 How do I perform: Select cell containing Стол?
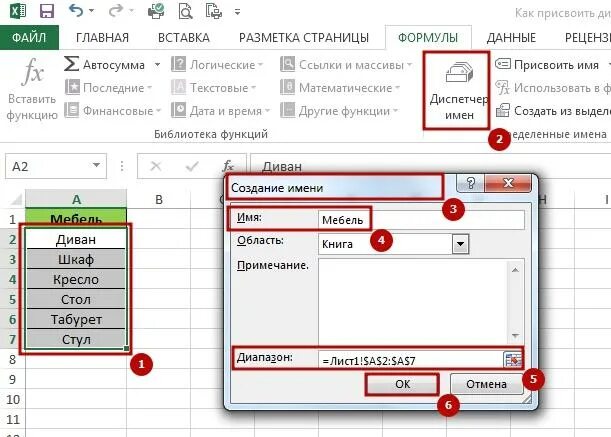point(76,299)
